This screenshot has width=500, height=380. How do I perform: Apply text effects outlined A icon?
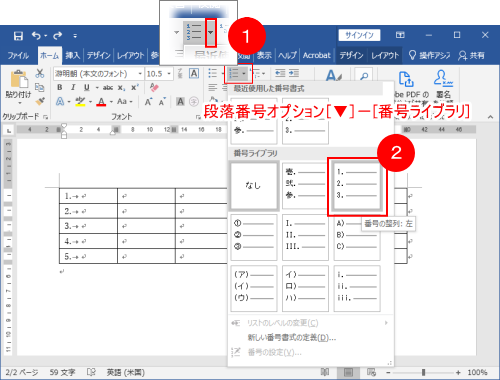60,101
